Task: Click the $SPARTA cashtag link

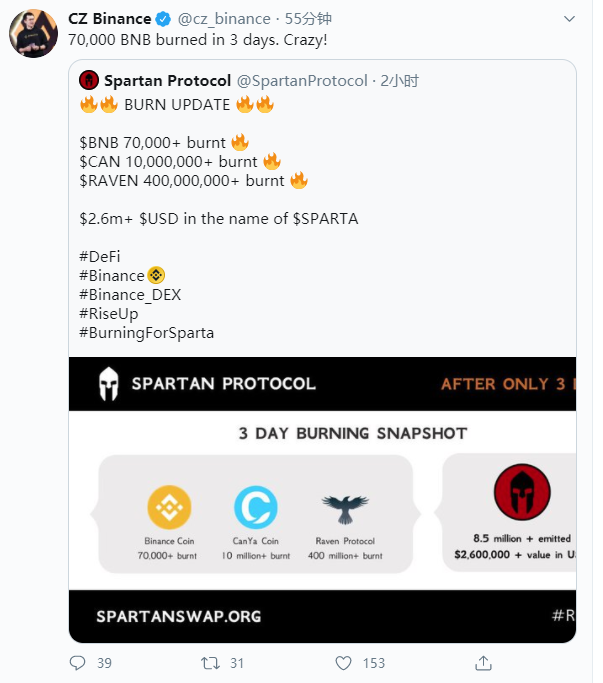Action: [325, 218]
